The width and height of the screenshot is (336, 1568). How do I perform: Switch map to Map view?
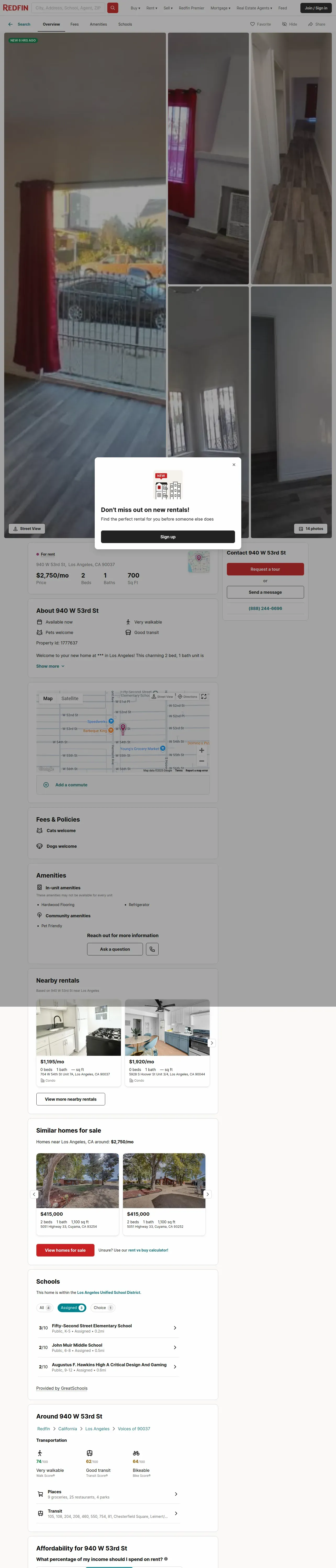[x=48, y=698]
